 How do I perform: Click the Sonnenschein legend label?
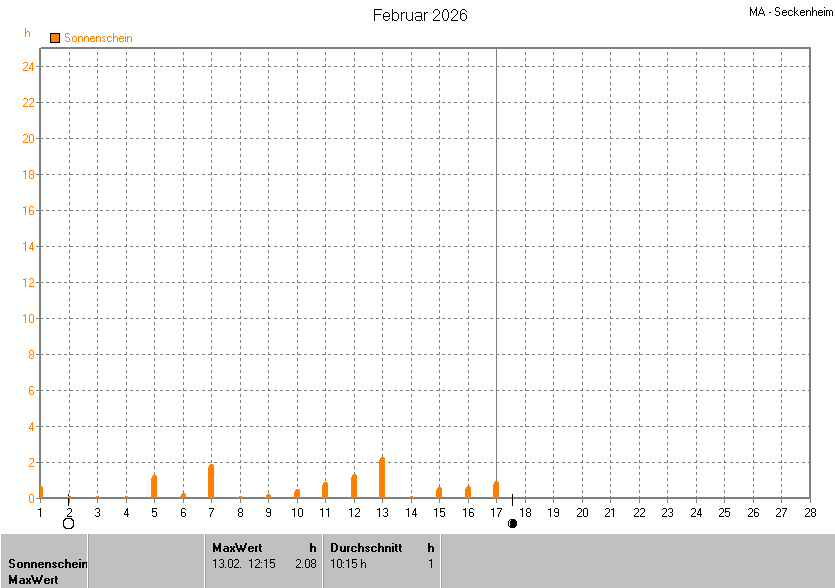coord(98,38)
